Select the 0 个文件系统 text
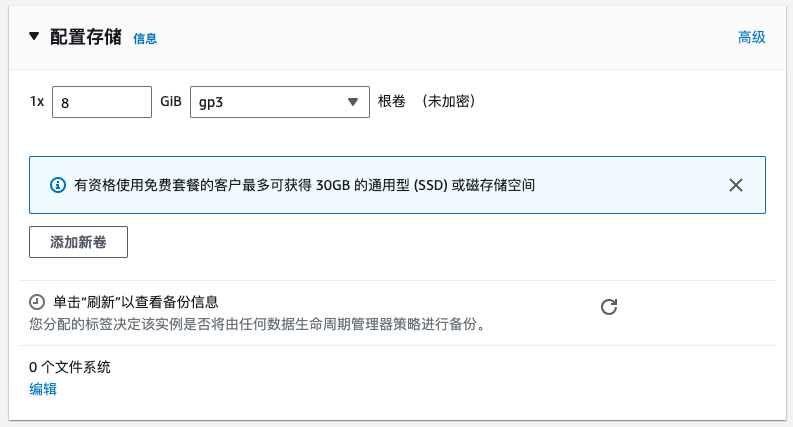 (x=70, y=367)
